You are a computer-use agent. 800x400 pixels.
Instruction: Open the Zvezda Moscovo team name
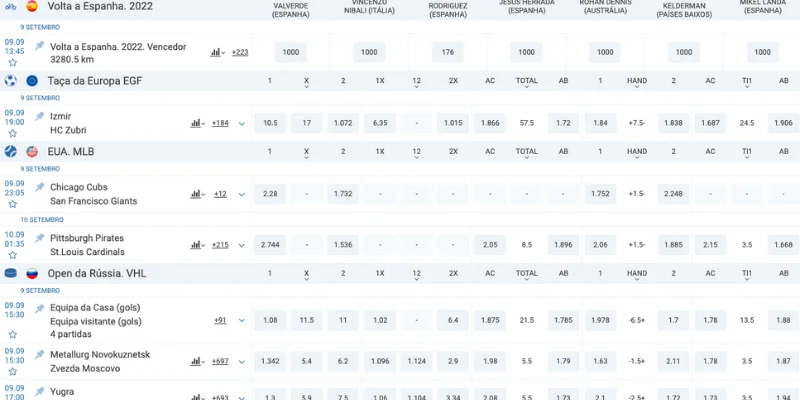(85, 368)
